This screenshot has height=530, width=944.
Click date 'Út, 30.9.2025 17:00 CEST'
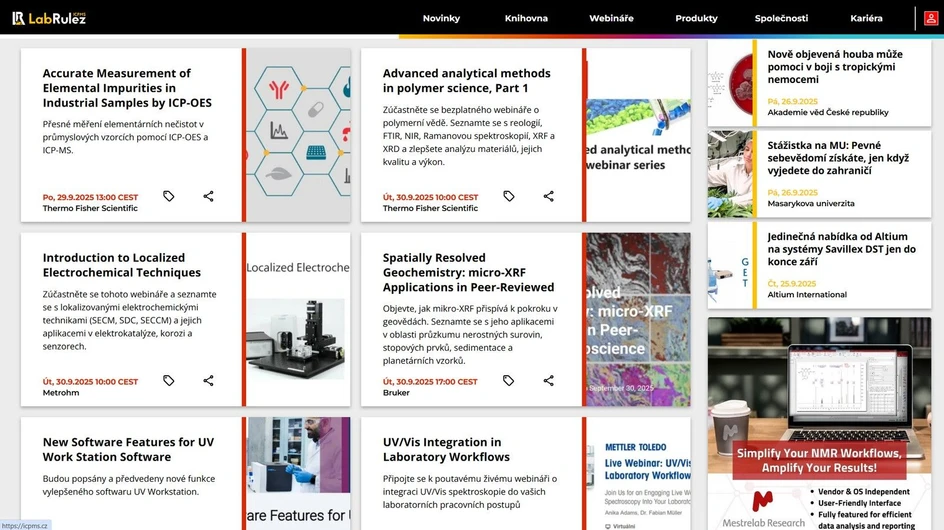coord(430,381)
